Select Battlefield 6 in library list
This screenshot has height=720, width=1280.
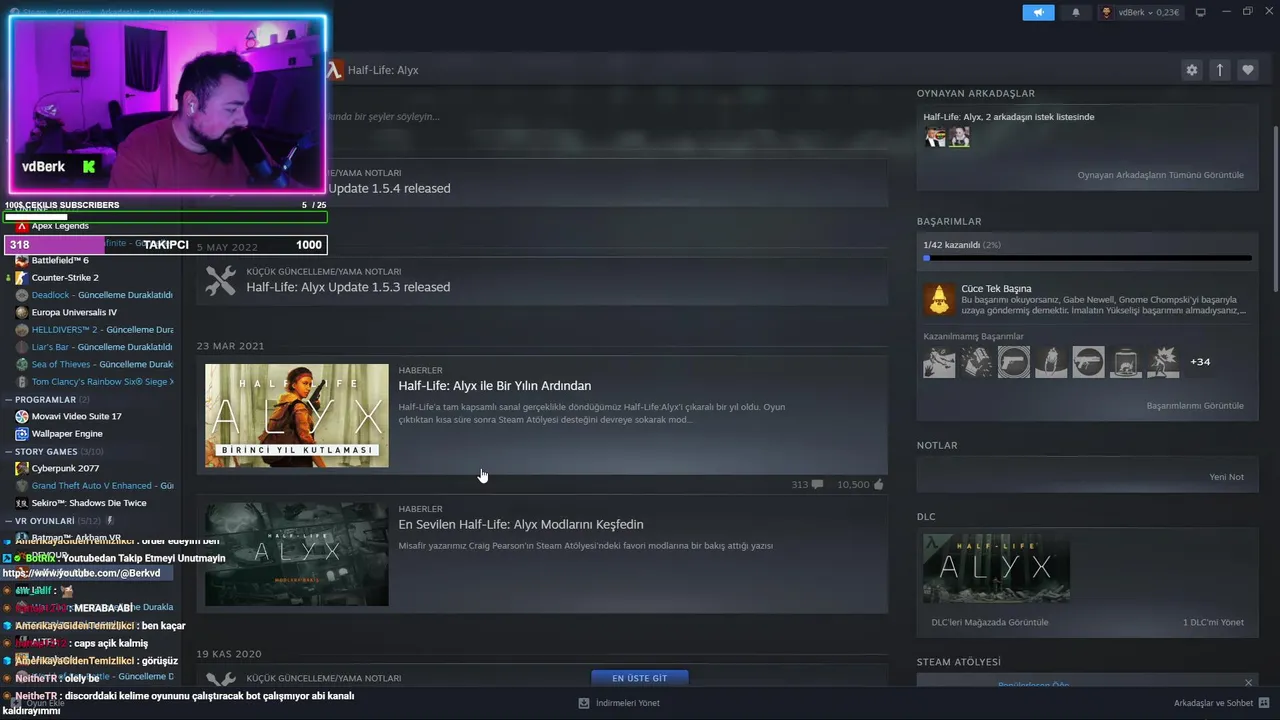[60, 260]
